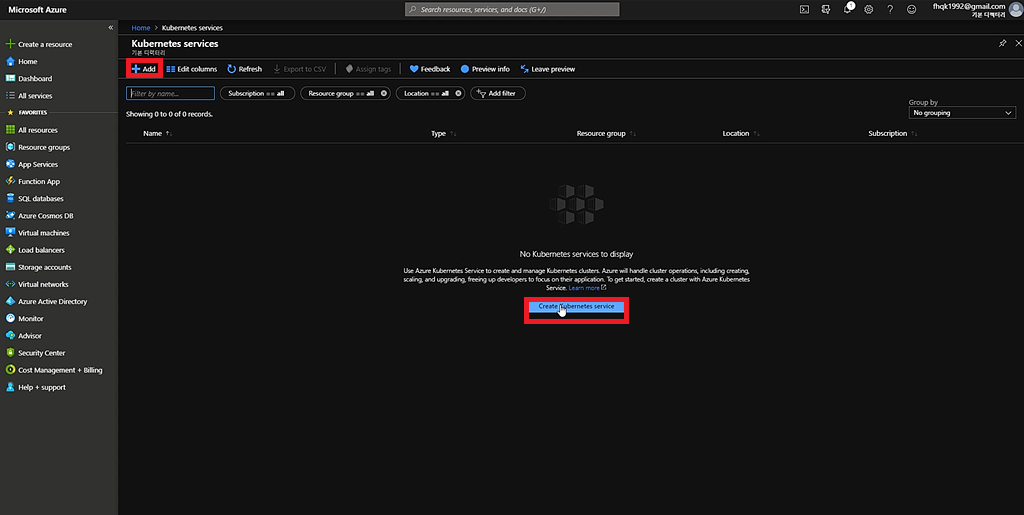Collapse the left sidebar menu
The width and height of the screenshot is (1024, 515).
click(x=110, y=27)
